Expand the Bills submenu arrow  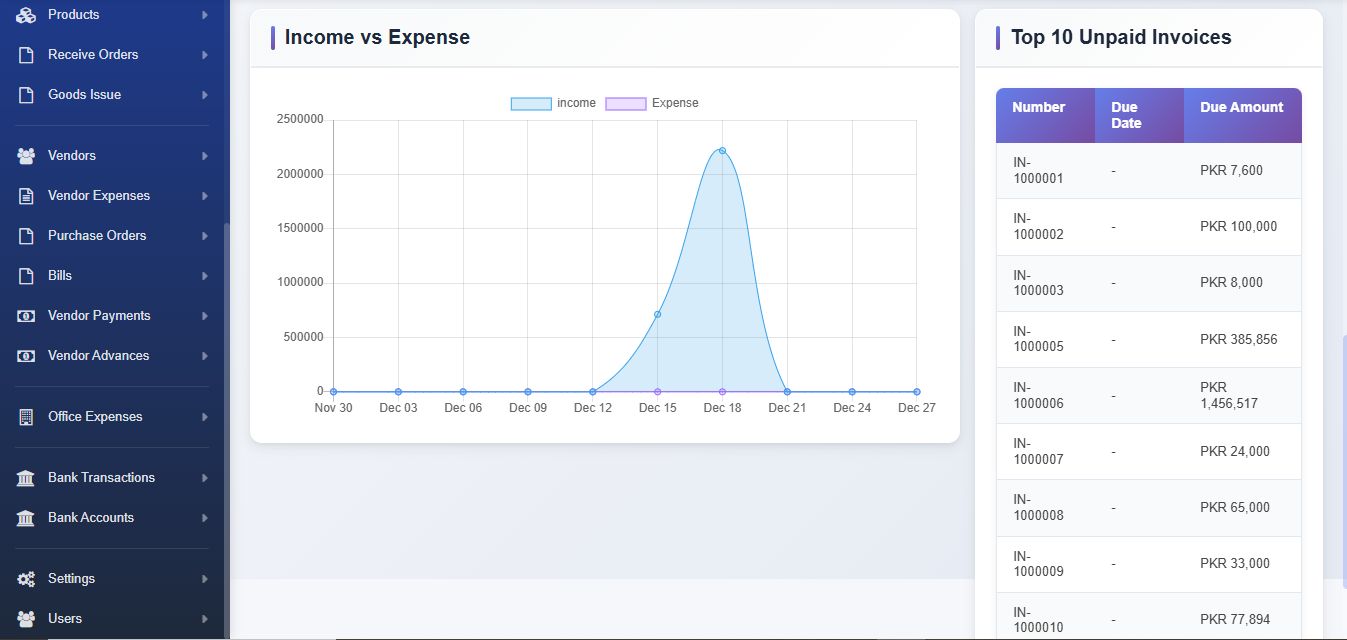(x=204, y=276)
